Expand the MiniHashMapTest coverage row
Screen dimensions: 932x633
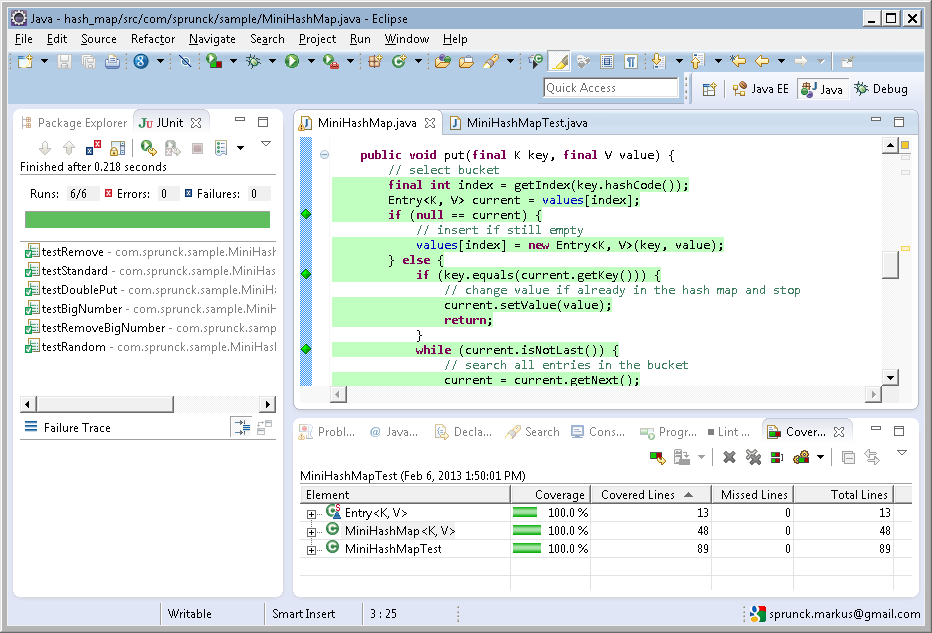point(311,550)
